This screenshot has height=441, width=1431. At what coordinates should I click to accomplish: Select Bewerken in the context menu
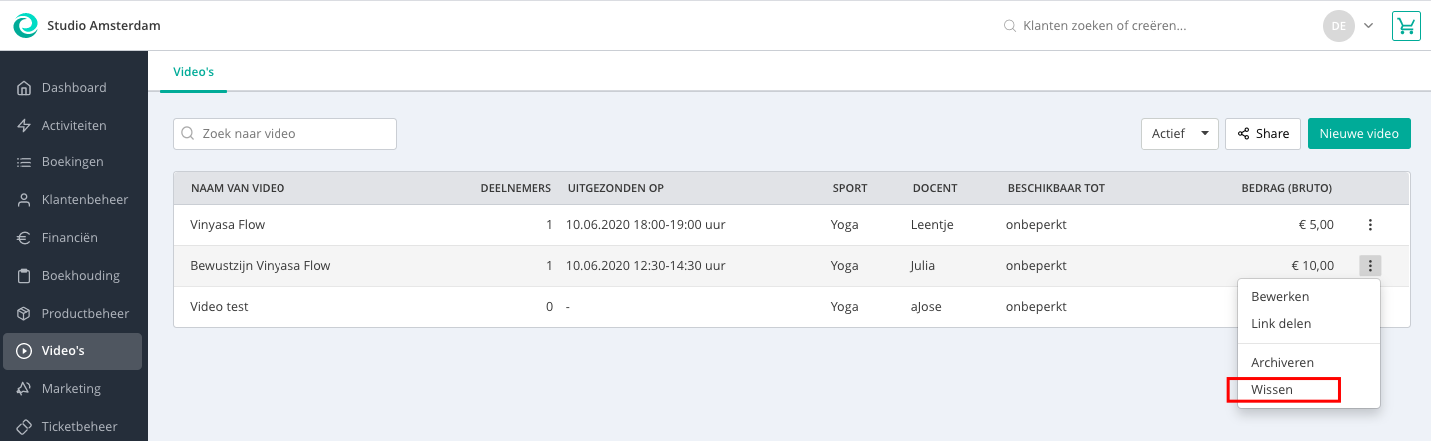[x=1280, y=297]
